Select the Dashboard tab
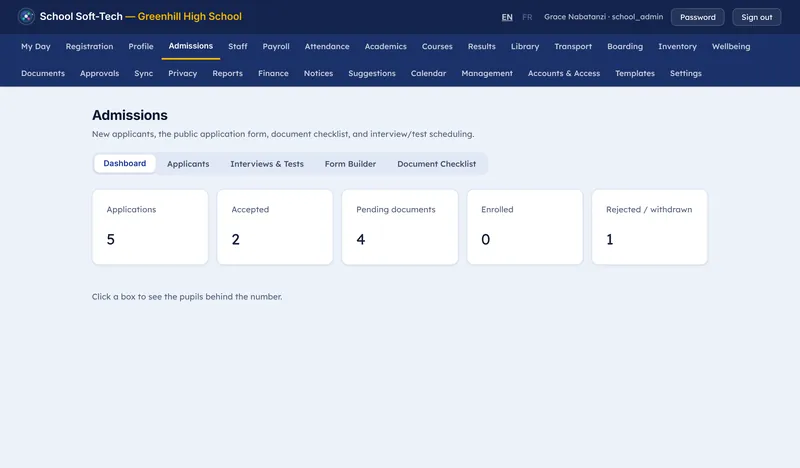The width and height of the screenshot is (800, 468). (x=124, y=163)
